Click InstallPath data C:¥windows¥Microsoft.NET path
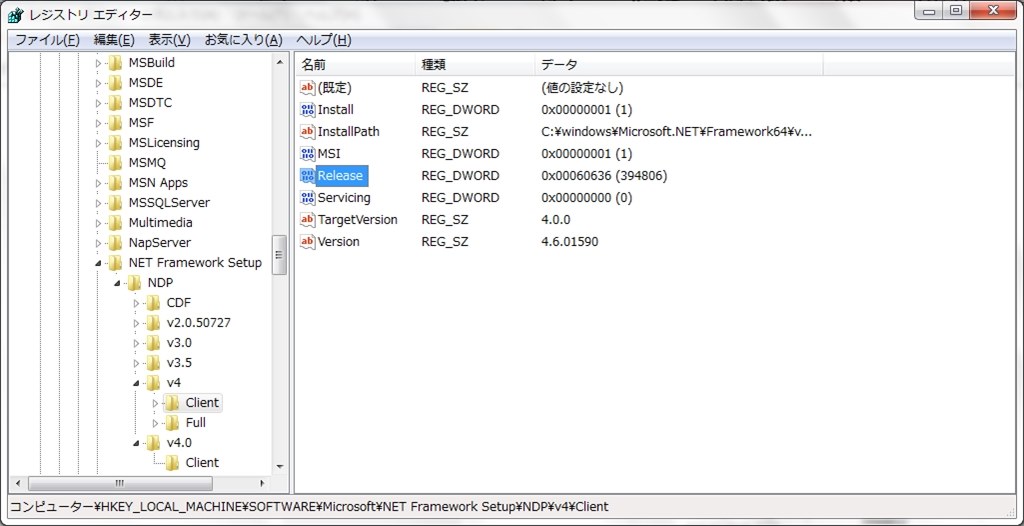The image size is (1024, 526). [x=677, y=132]
